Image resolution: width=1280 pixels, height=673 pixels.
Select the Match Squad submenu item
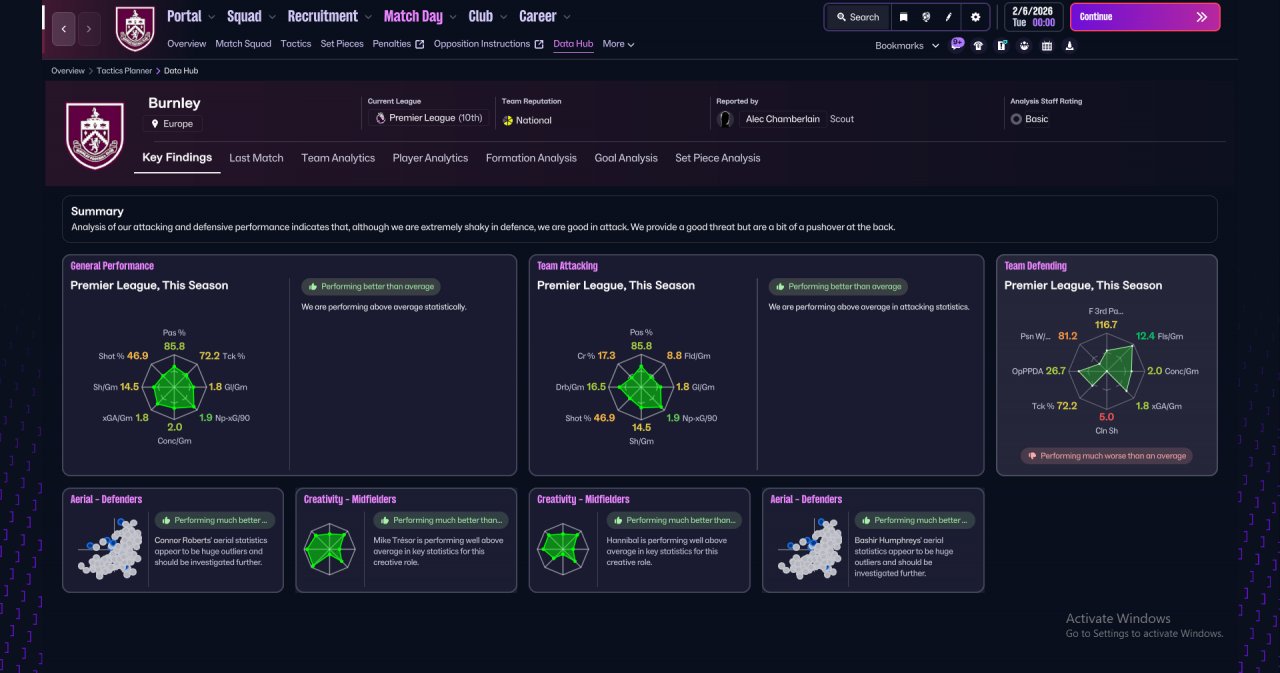(243, 44)
